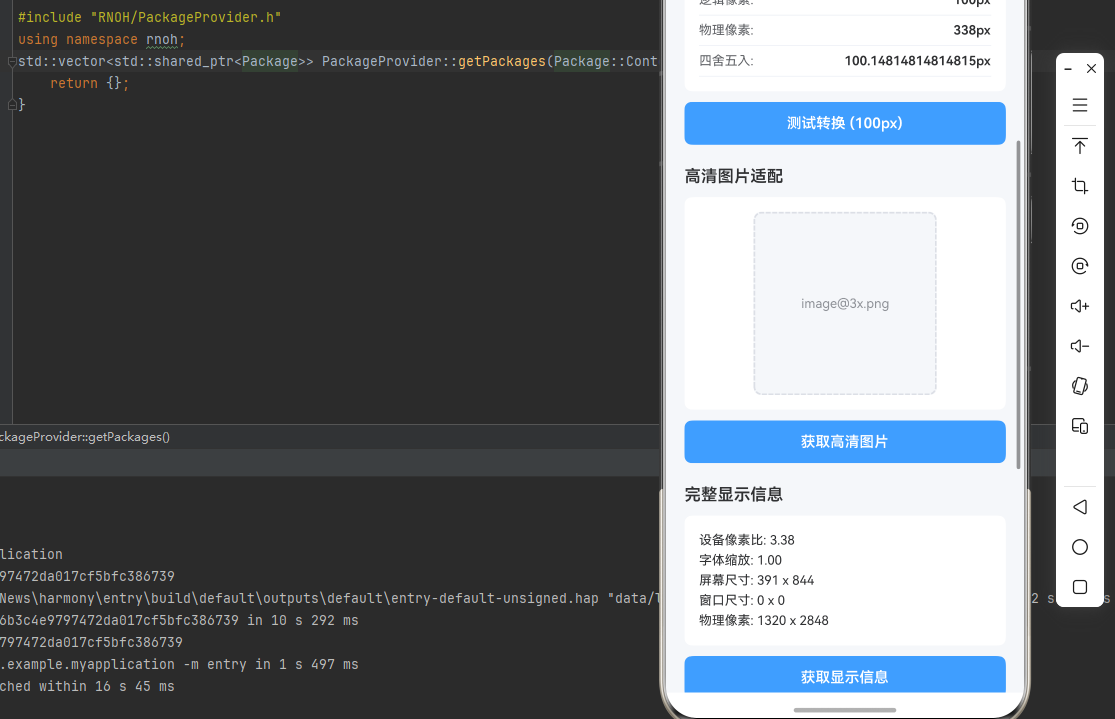The width and height of the screenshot is (1115, 719).
Task: Click the 四舍五入: label
Action: pyautogui.click(x=726, y=60)
